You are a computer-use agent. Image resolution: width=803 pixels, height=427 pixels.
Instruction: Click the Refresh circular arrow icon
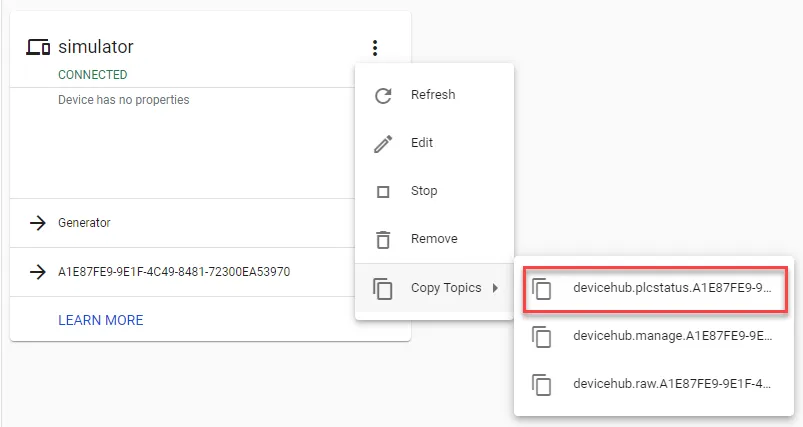pos(383,95)
